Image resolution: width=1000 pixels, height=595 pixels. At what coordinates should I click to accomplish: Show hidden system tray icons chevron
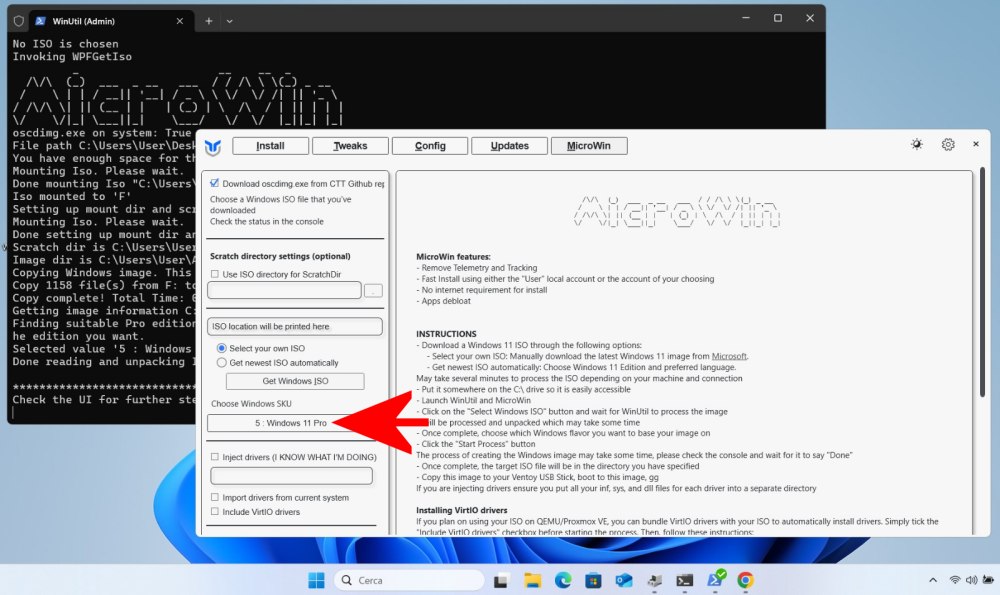932,580
